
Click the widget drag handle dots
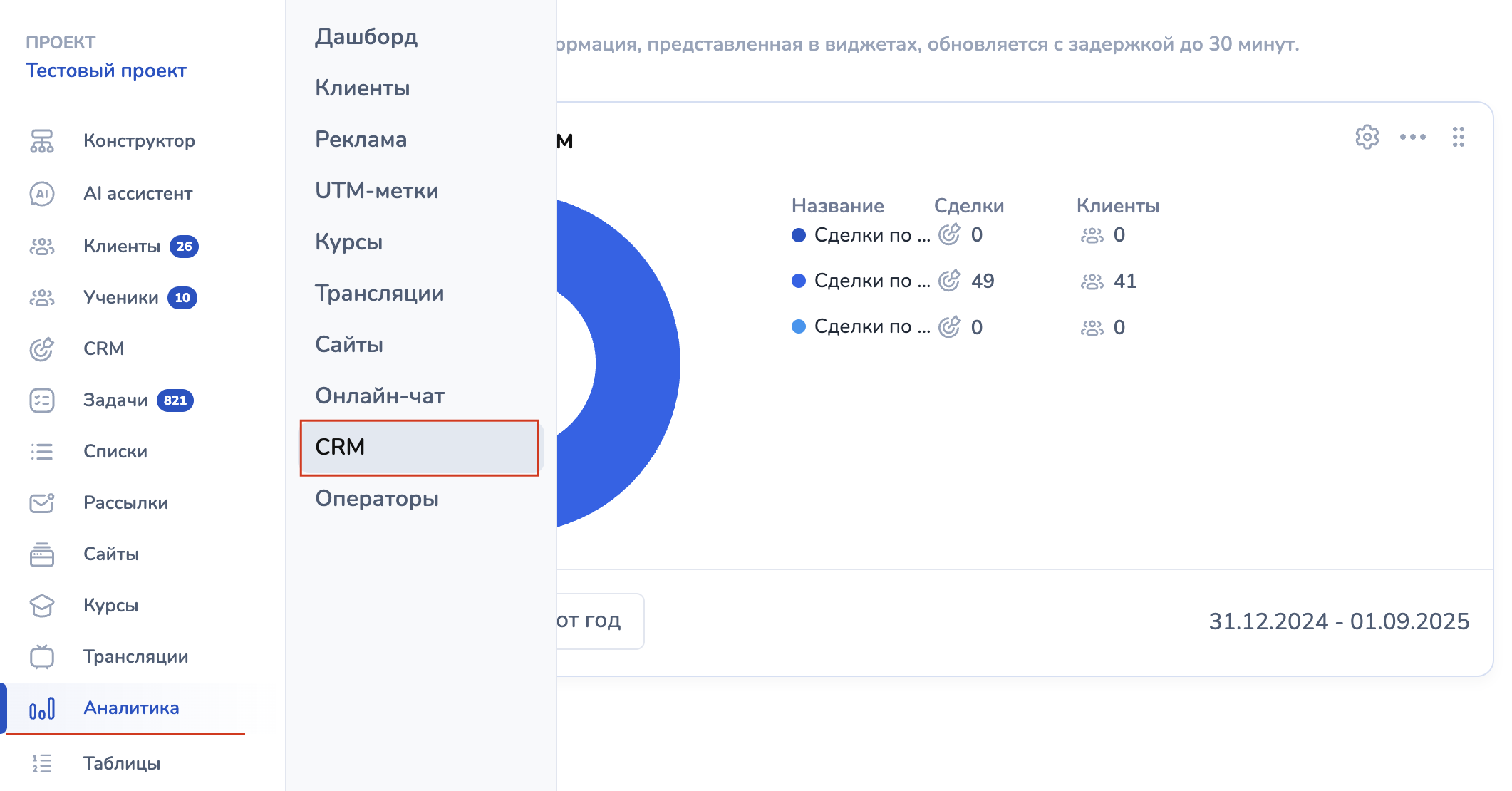coord(1458,137)
